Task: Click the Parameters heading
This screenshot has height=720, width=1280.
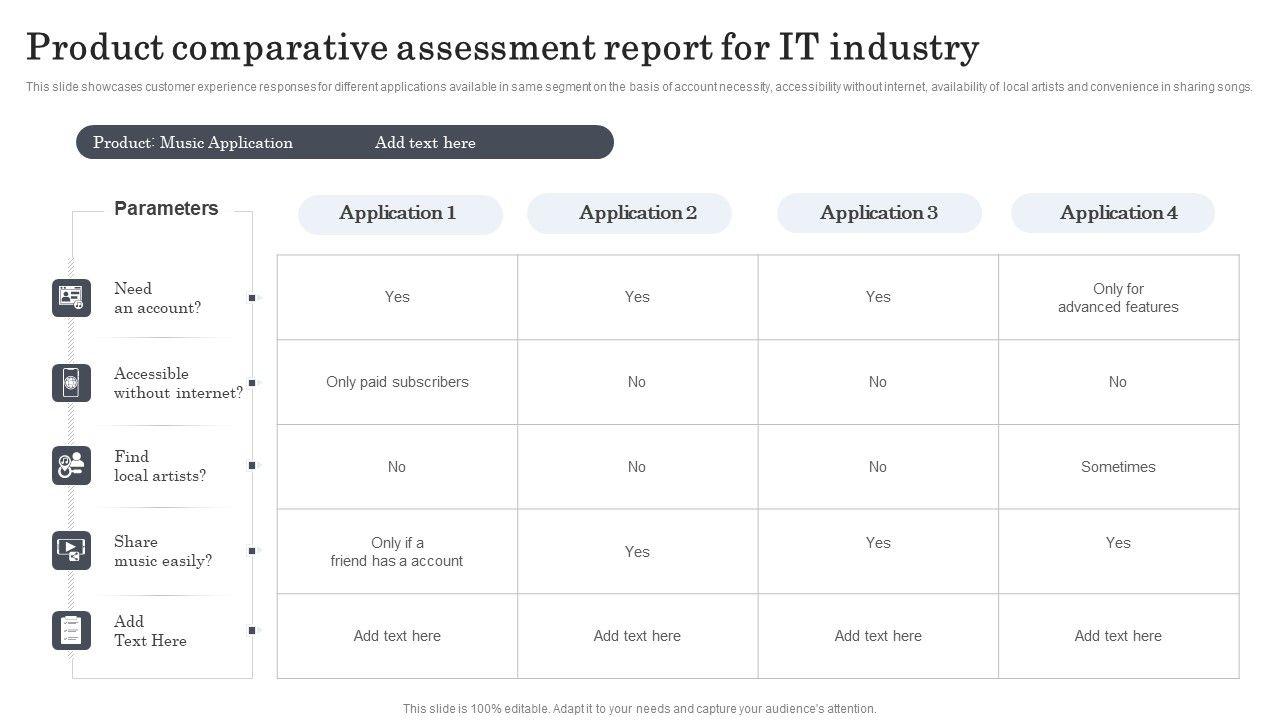Action: coord(166,209)
